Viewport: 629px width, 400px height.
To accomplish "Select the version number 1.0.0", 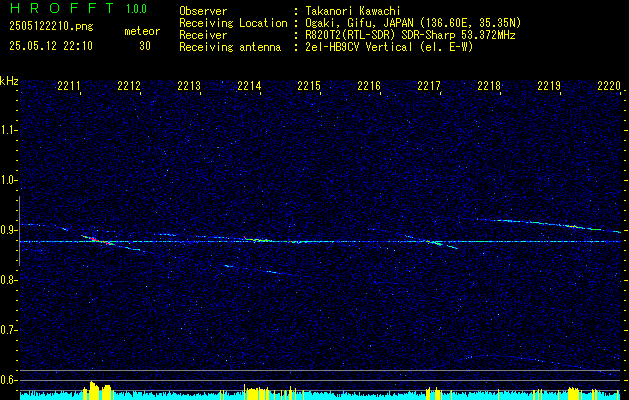I will (x=136, y=8).
